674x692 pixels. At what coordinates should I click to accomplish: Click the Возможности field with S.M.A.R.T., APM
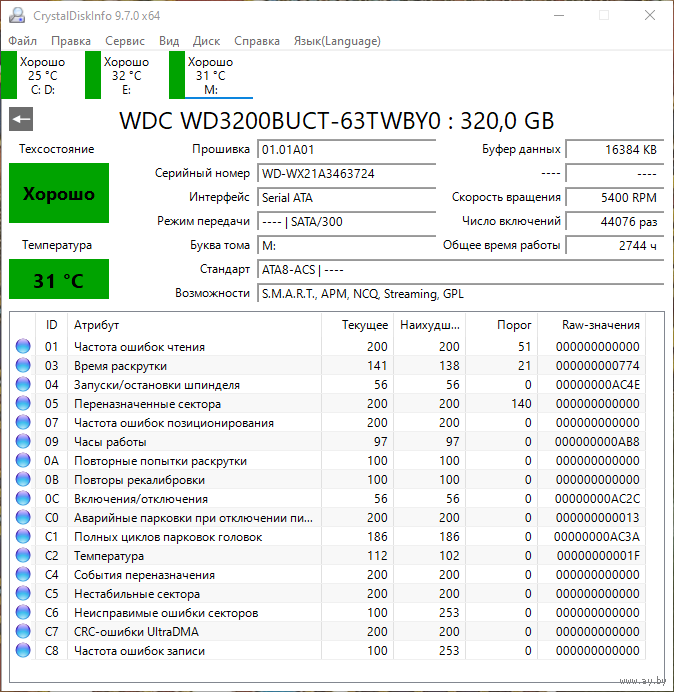tap(461, 293)
